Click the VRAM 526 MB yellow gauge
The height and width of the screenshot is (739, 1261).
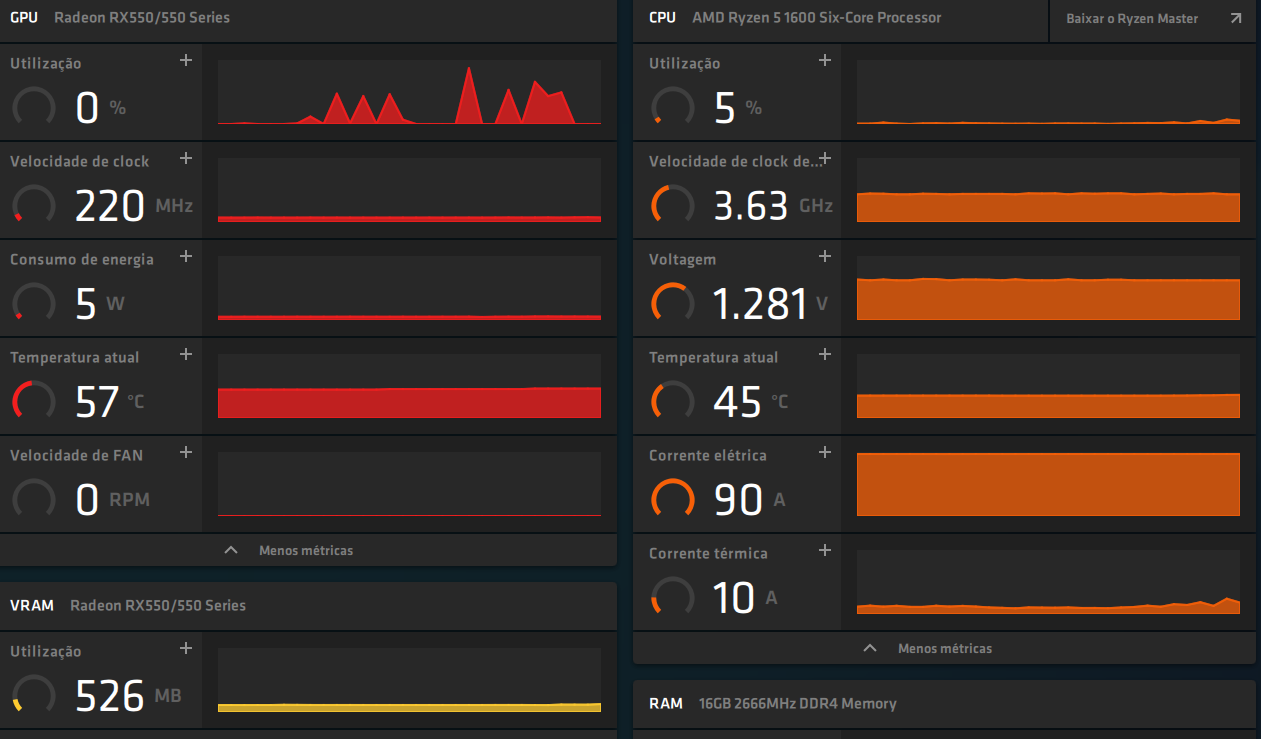[x=34, y=695]
